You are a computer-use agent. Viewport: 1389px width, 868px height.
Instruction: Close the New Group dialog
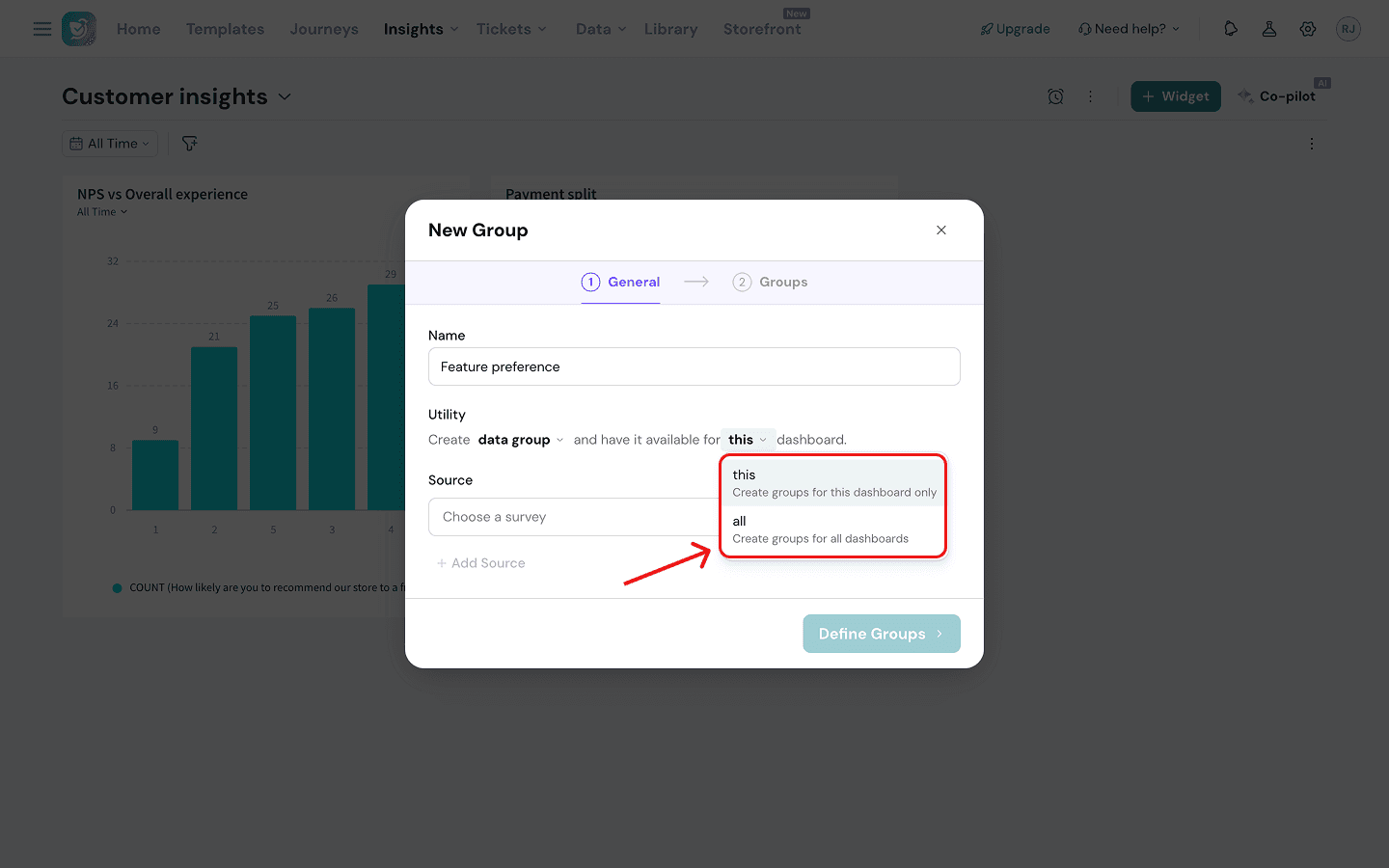click(941, 231)
